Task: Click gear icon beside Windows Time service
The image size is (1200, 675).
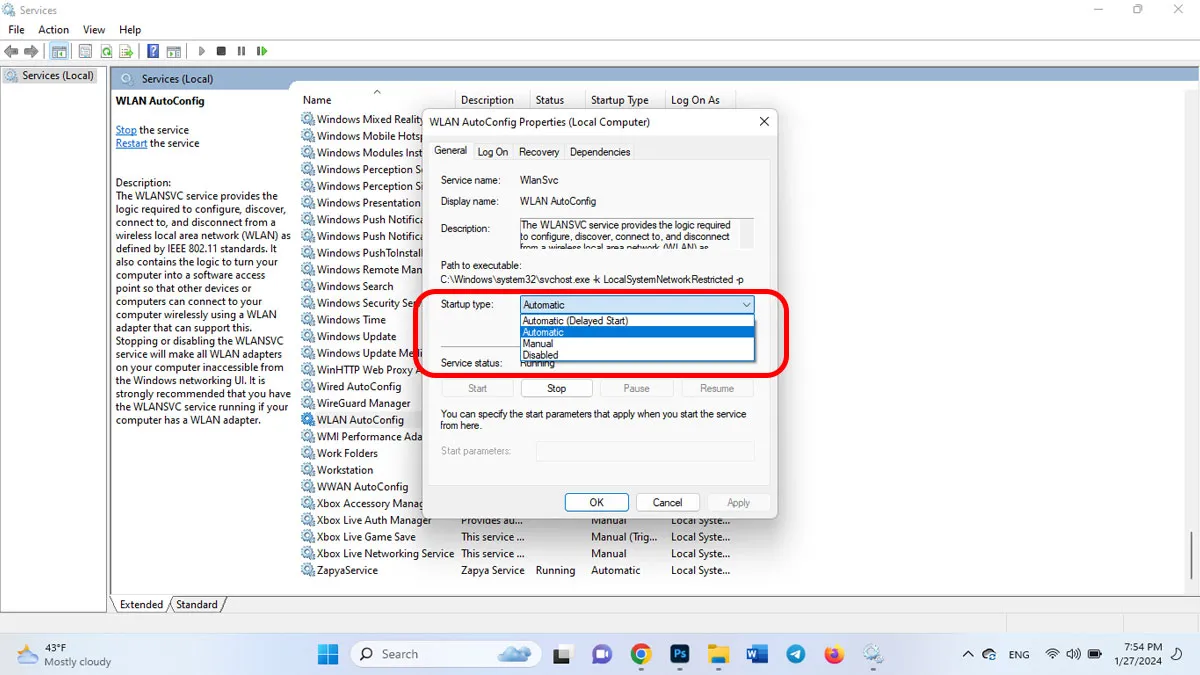Action: [308, 320]
